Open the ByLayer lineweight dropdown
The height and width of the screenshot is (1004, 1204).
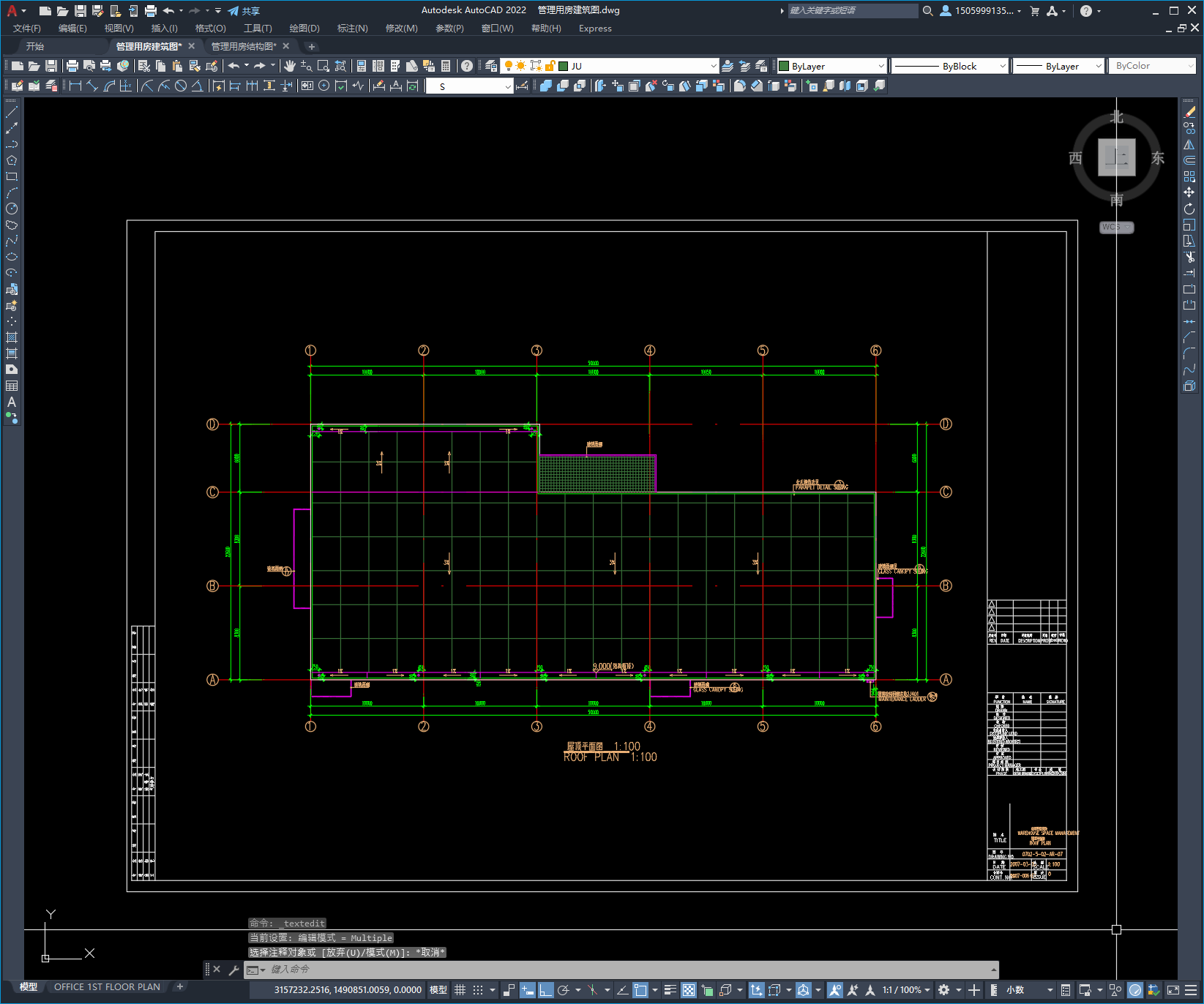[1058, 66]
